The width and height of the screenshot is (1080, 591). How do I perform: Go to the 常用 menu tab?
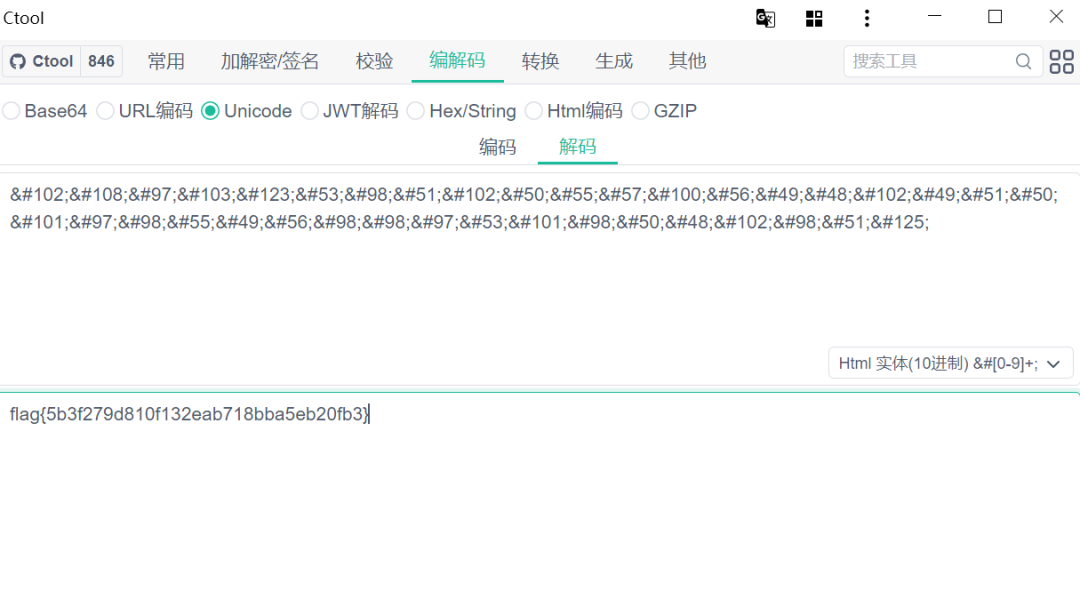click(166, 61)
